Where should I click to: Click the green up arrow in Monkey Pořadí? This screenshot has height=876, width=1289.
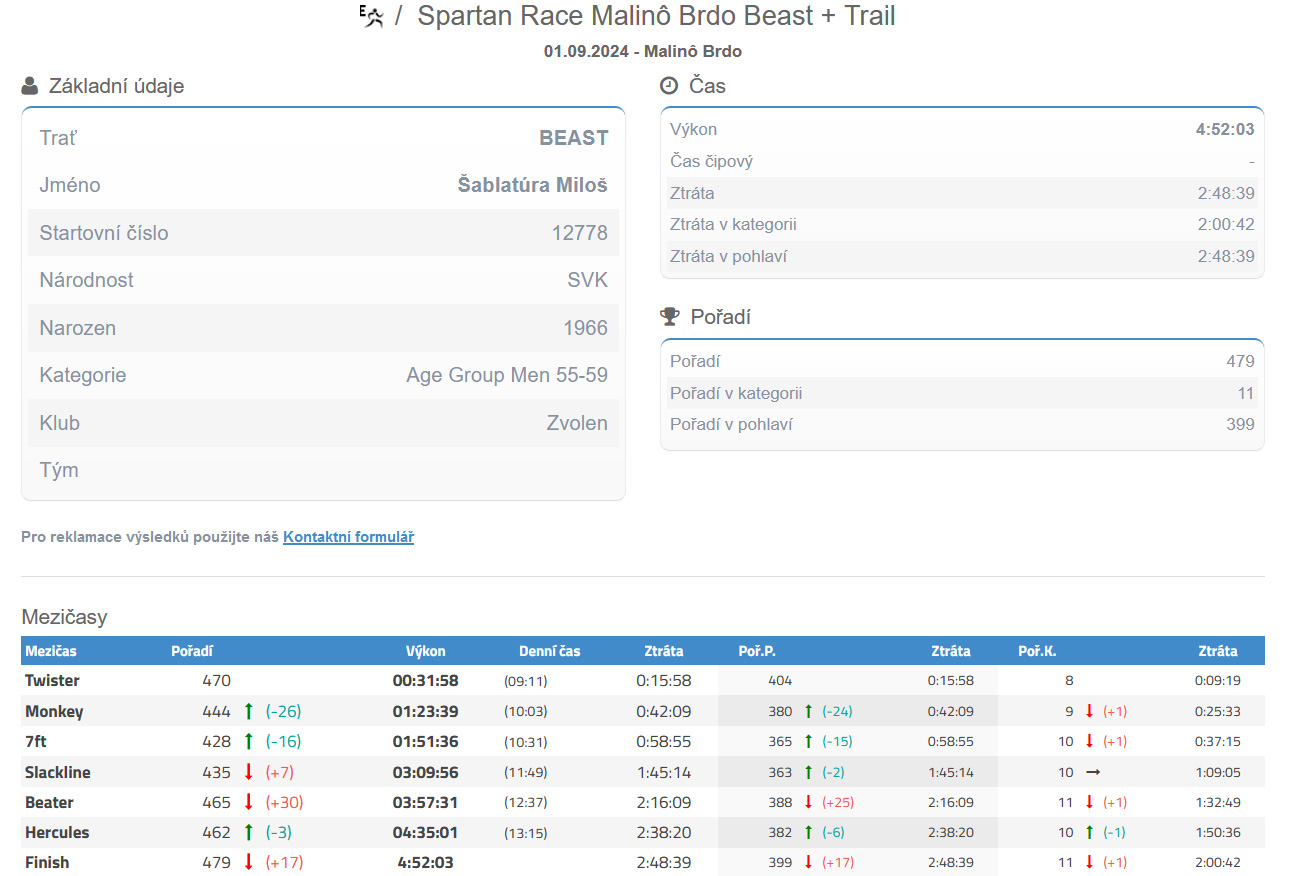249,712
